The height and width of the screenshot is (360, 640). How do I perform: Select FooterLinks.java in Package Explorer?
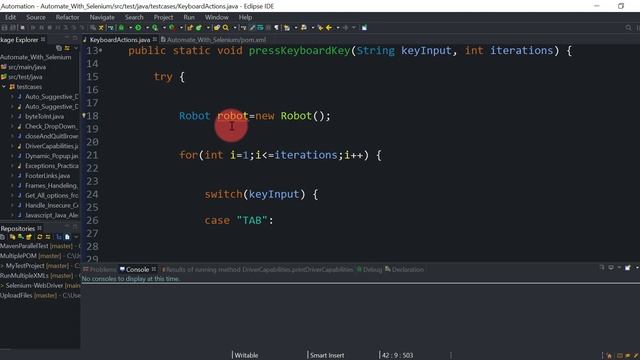(47, 176)
